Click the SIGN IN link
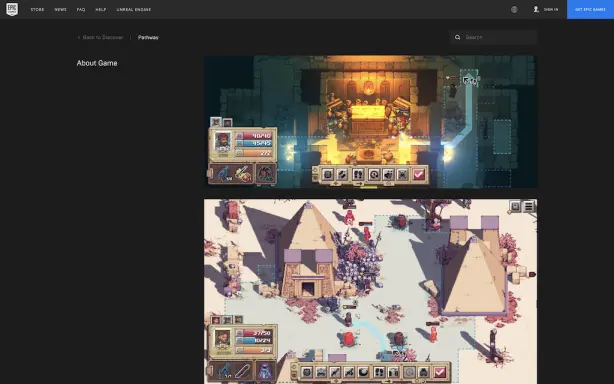Screen dimensions: 614x384 (546, 9)
